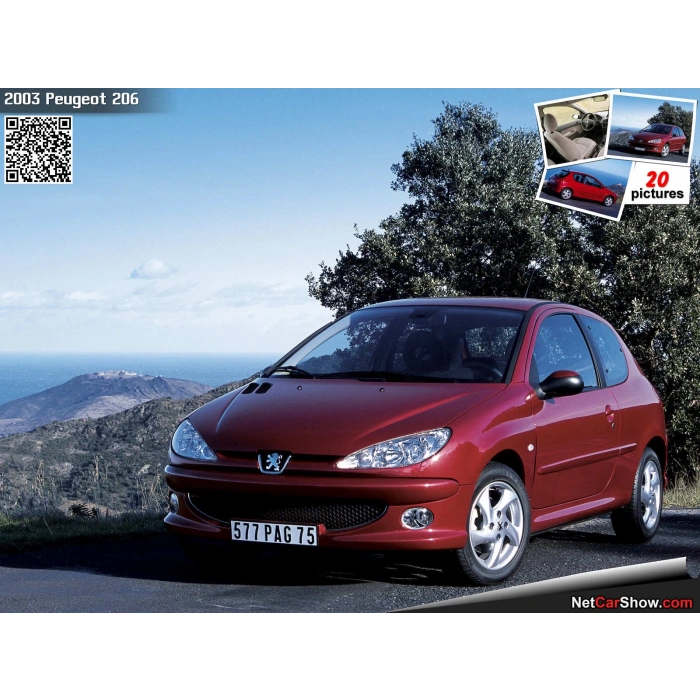Open the red car side-view thumbnail

[x=584, y=184]
